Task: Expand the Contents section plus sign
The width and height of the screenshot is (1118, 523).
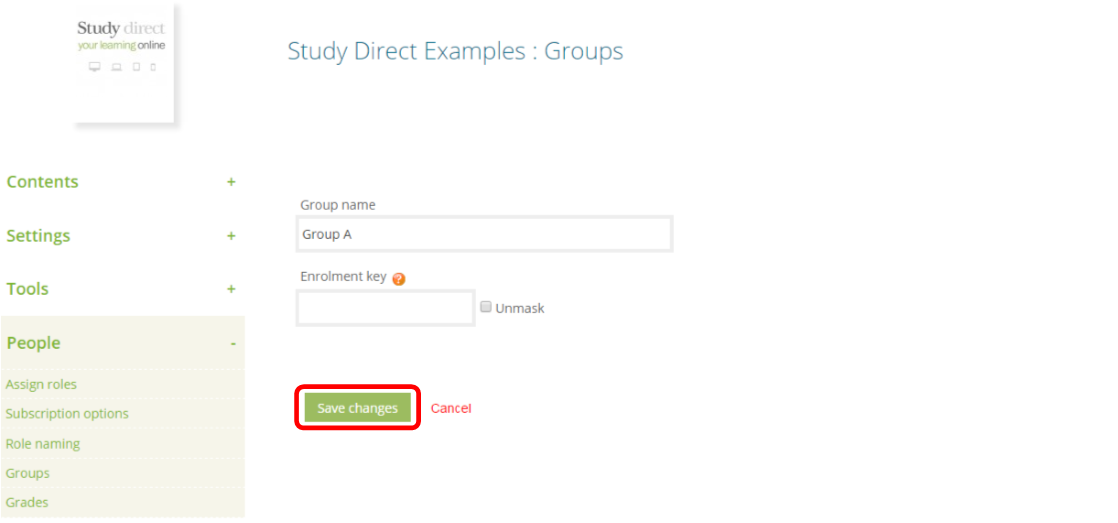Action: pos(231,182)
